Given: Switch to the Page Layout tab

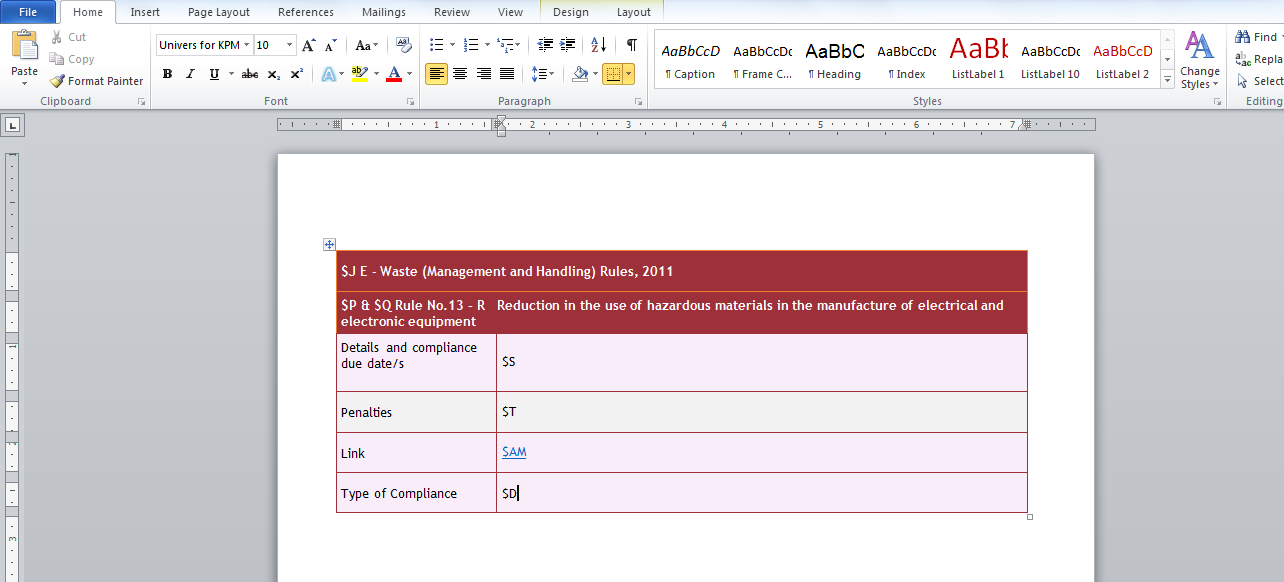Looking at the screenshot, I should [219, 12].
